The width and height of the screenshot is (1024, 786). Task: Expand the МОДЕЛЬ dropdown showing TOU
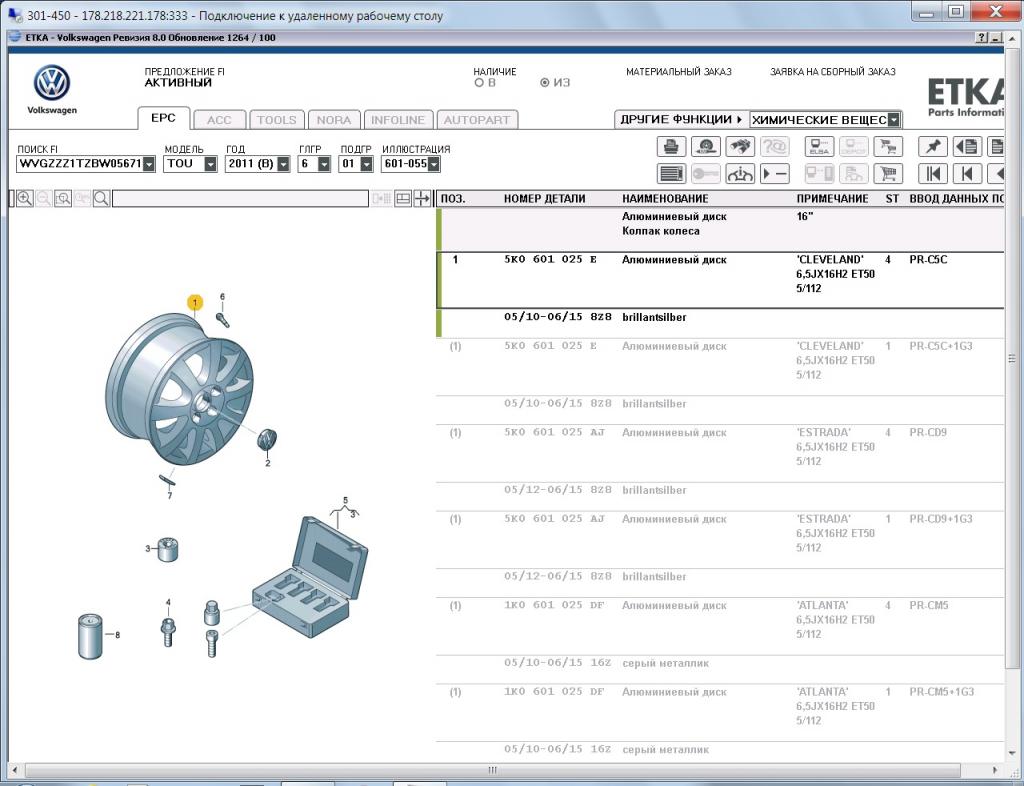[210, 164]
